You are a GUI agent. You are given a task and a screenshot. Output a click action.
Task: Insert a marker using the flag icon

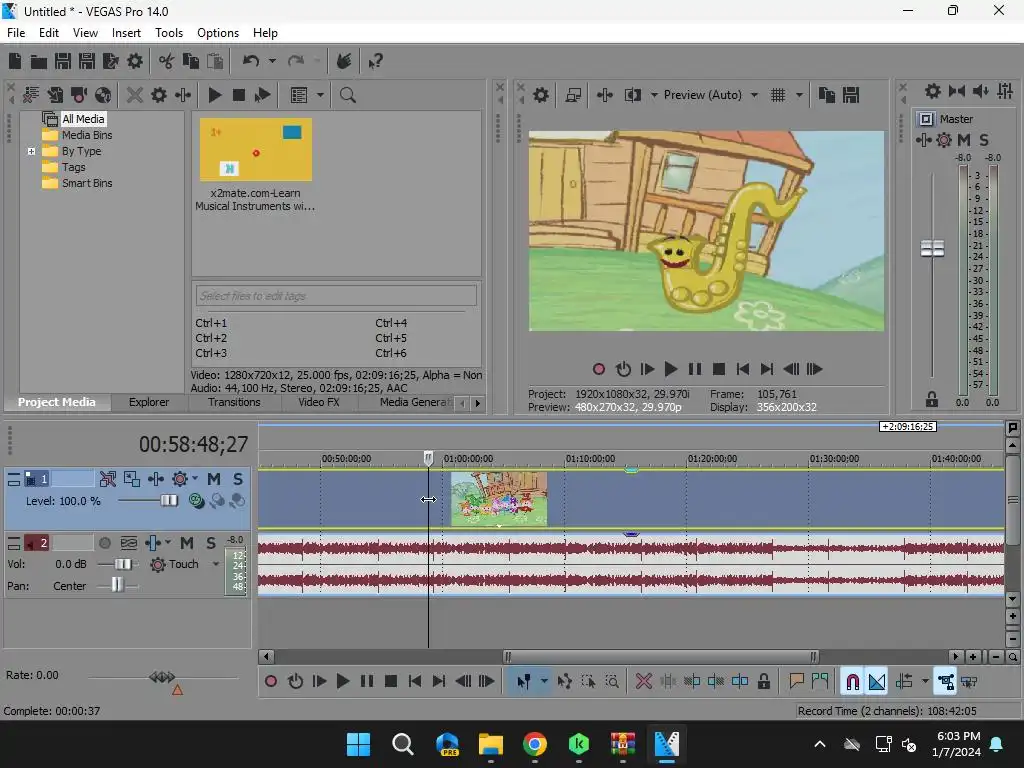point(796,682)
